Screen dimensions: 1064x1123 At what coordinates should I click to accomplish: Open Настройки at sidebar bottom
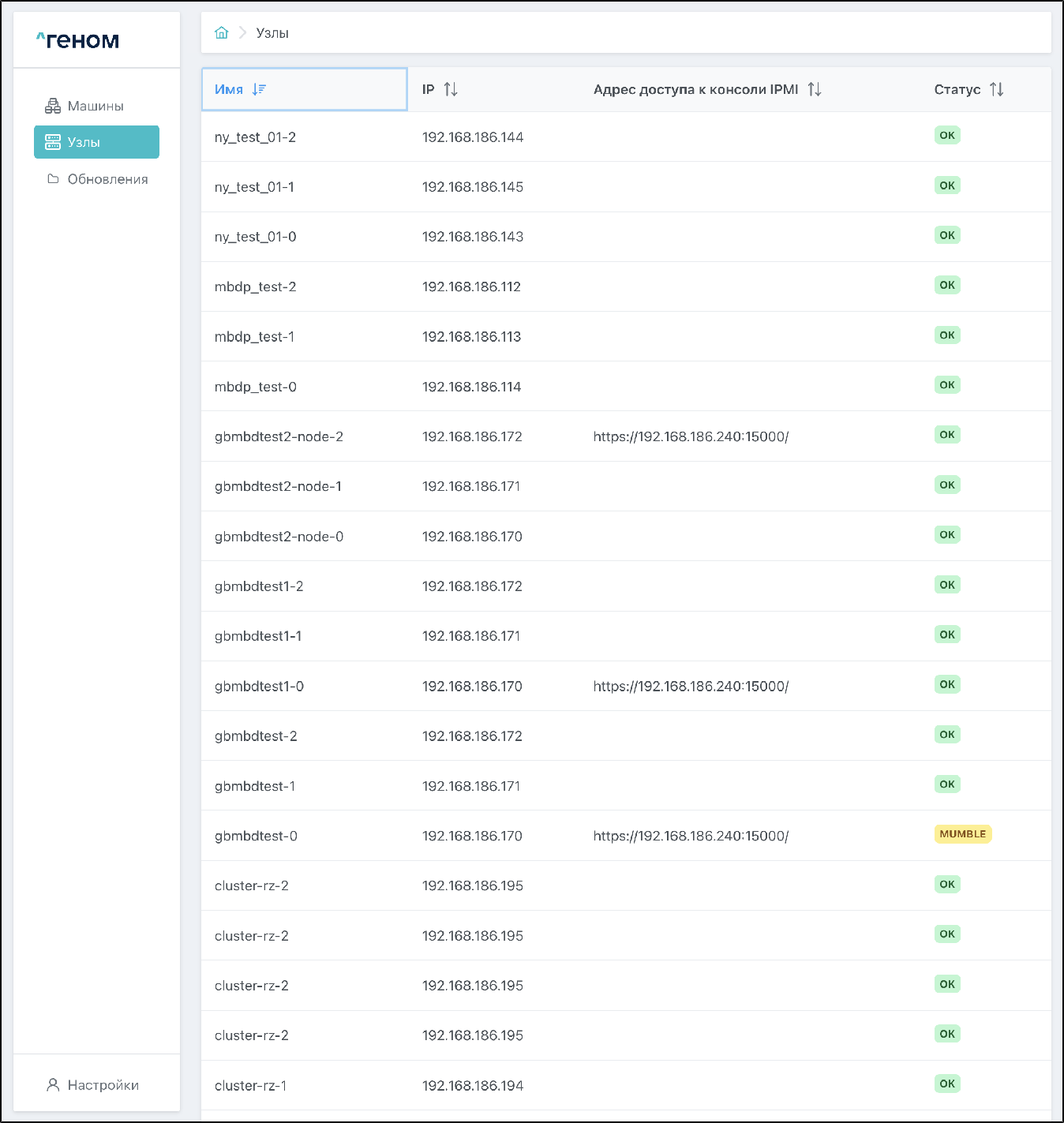point(103,1085)
